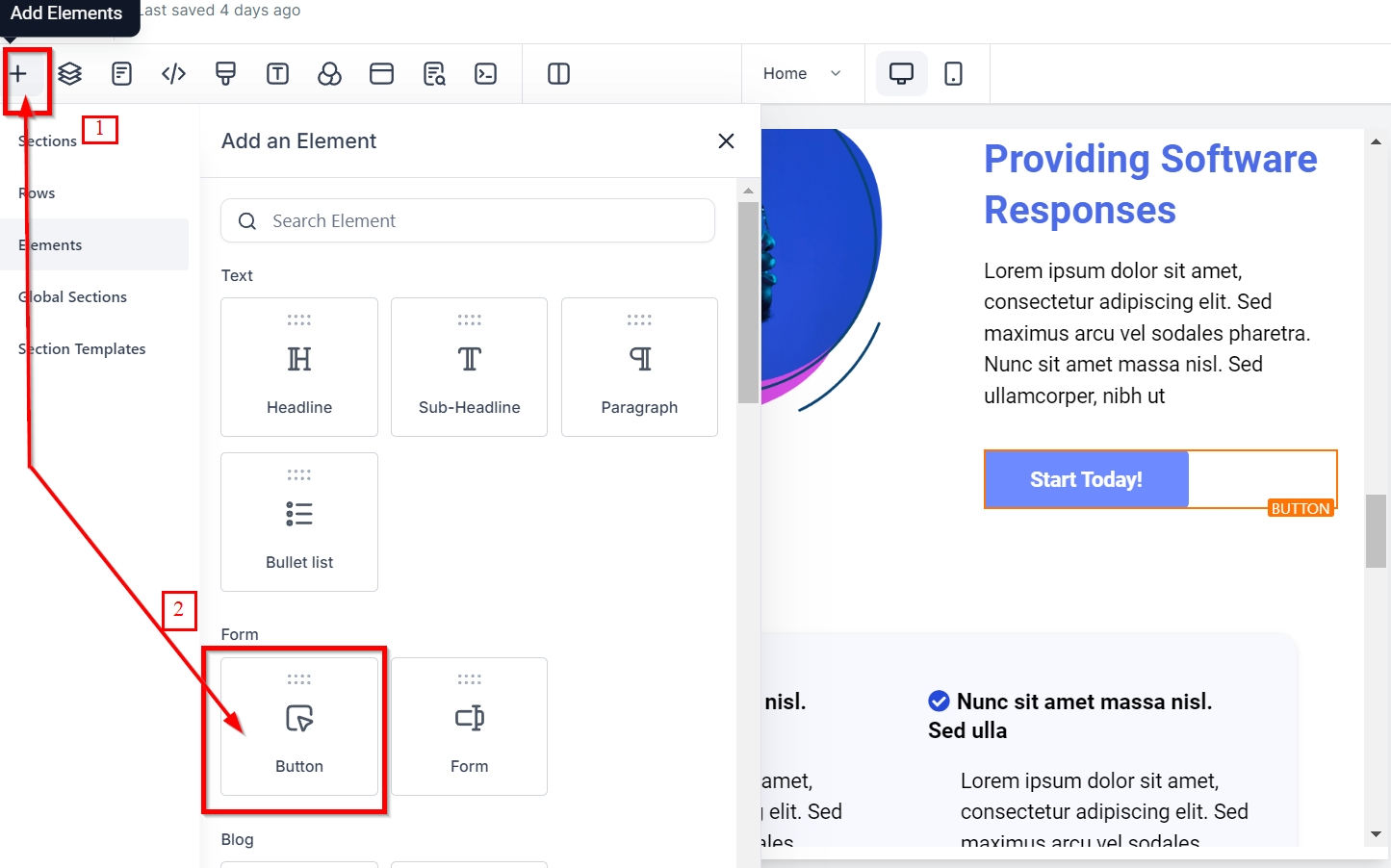
Task: Click the split columns layout icon
Action: 558,74
